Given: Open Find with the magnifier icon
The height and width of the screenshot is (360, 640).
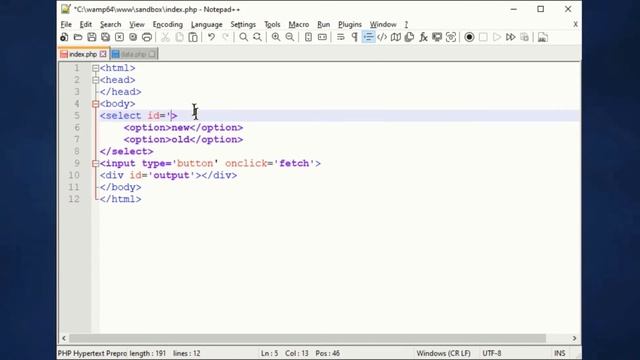Looking at the screenshot, I should [x=244, y=37].
